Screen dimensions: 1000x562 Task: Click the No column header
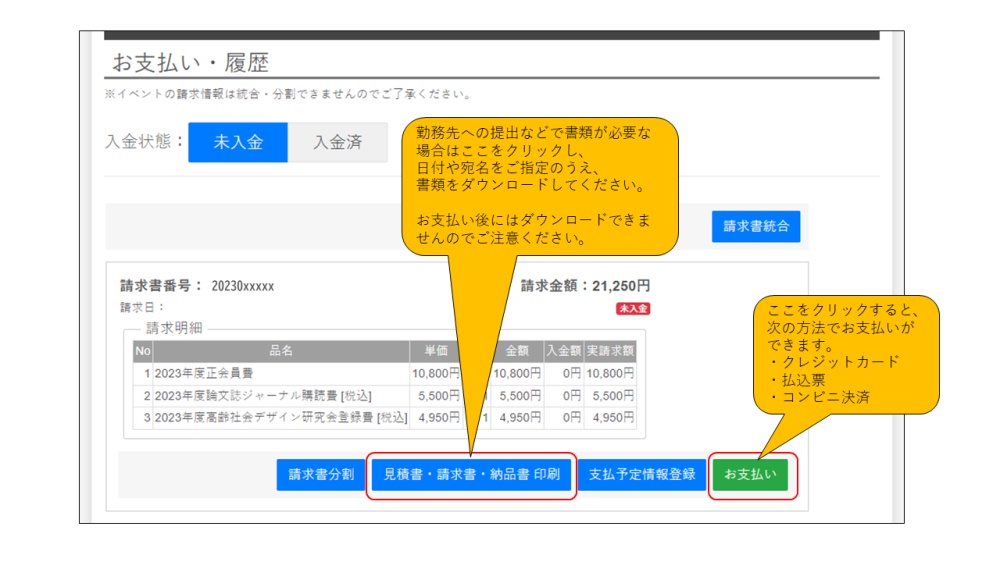[142, 351]
